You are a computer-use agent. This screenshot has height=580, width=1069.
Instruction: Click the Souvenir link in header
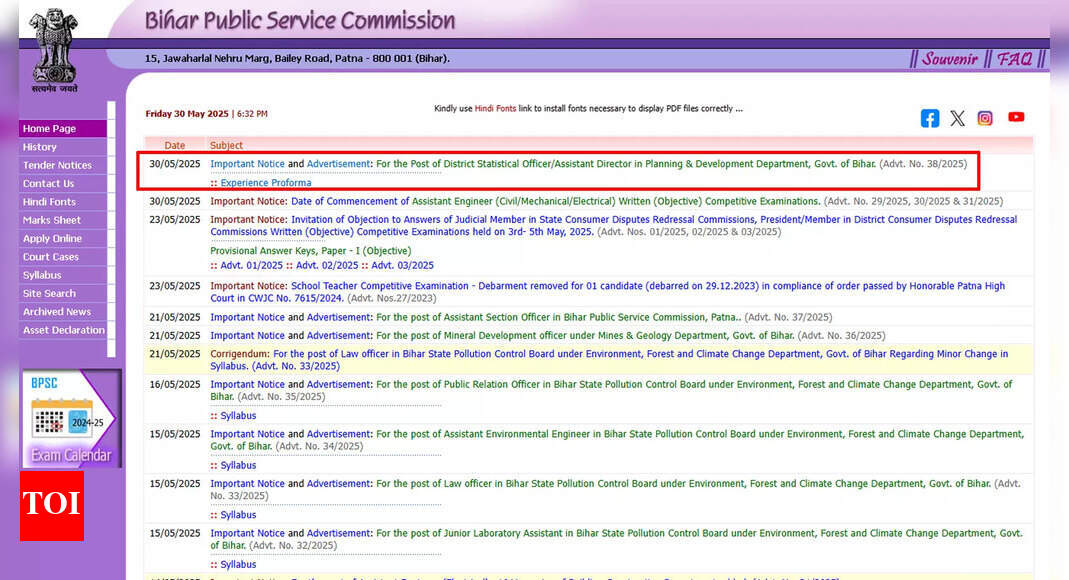(x=949, y=59)
